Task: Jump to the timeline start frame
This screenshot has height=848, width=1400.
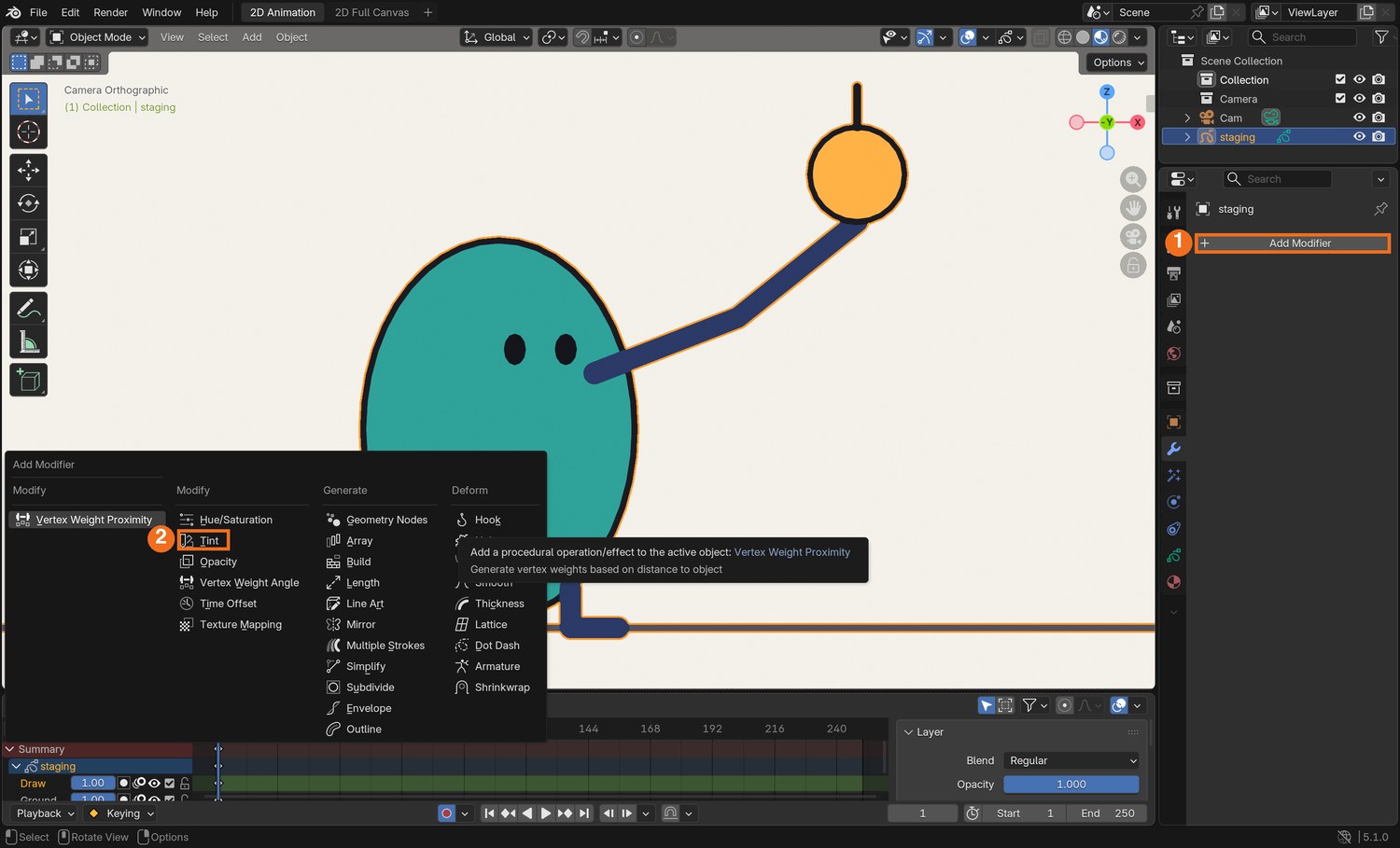Action: point(489,813)
